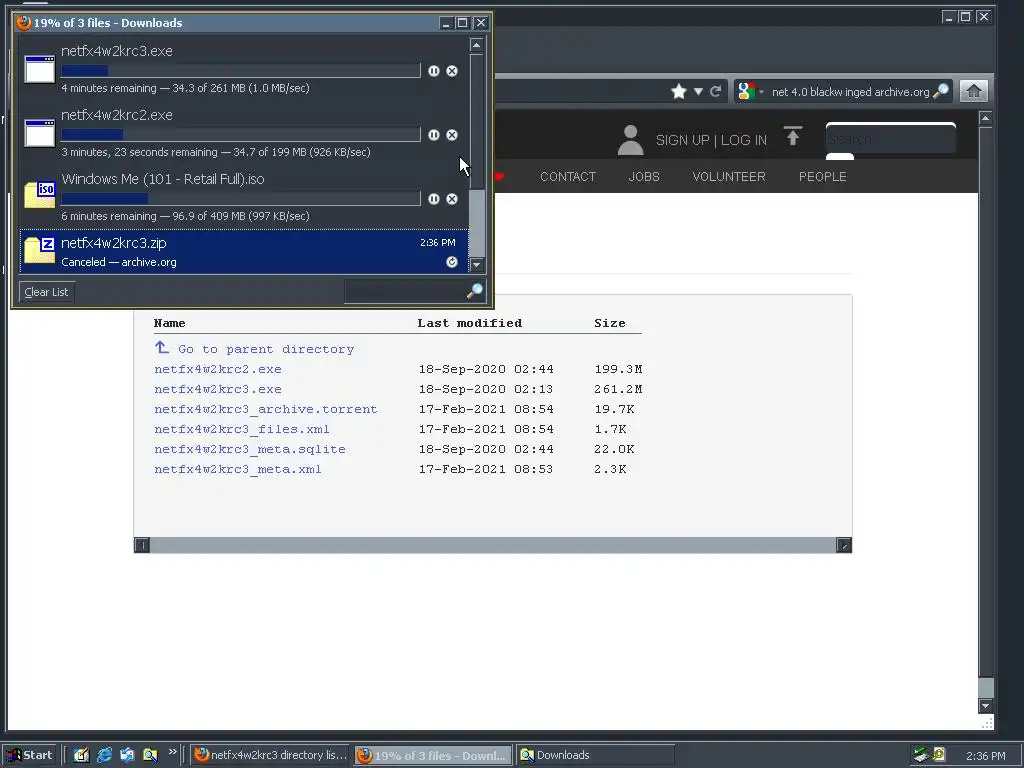Switch to the Downloads folder taskbar window

[x=594, y=755]
